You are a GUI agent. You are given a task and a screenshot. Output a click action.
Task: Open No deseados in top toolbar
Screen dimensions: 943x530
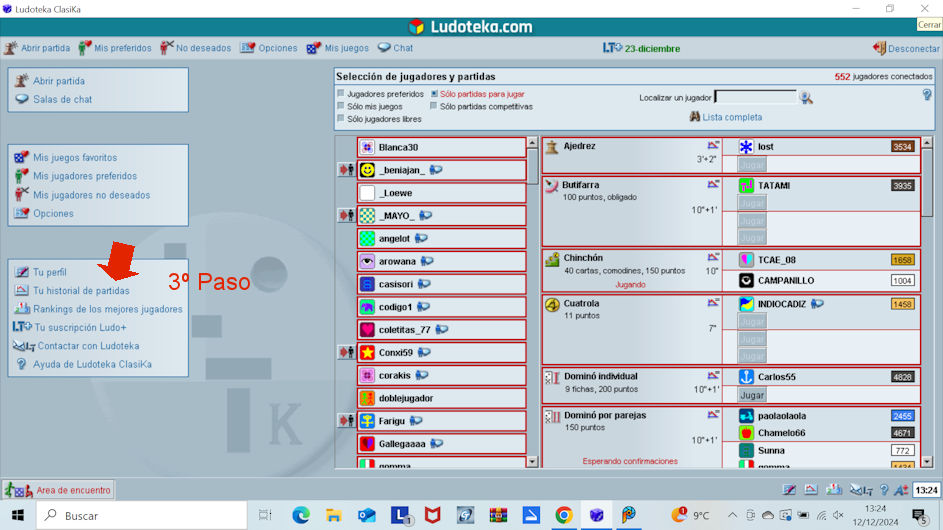pyautogui.click(x=196, y=48)
